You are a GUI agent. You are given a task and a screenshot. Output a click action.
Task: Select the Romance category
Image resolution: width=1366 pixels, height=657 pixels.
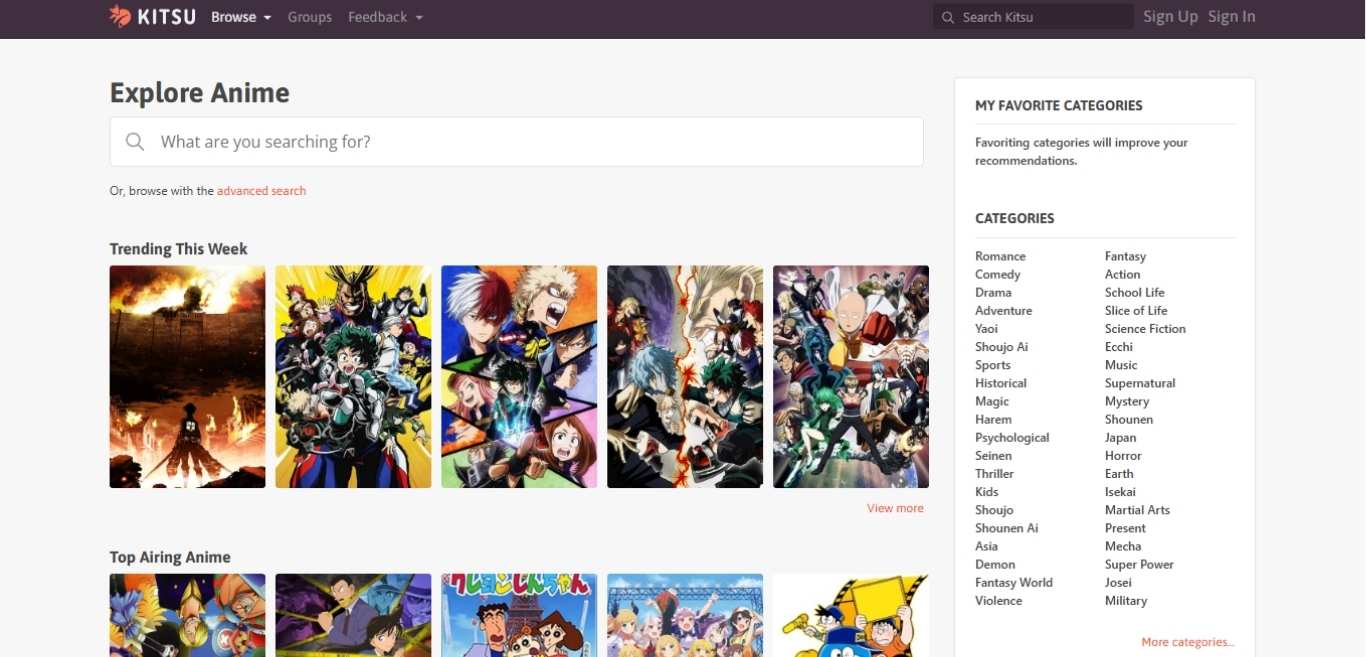[x=1000, y=257]
